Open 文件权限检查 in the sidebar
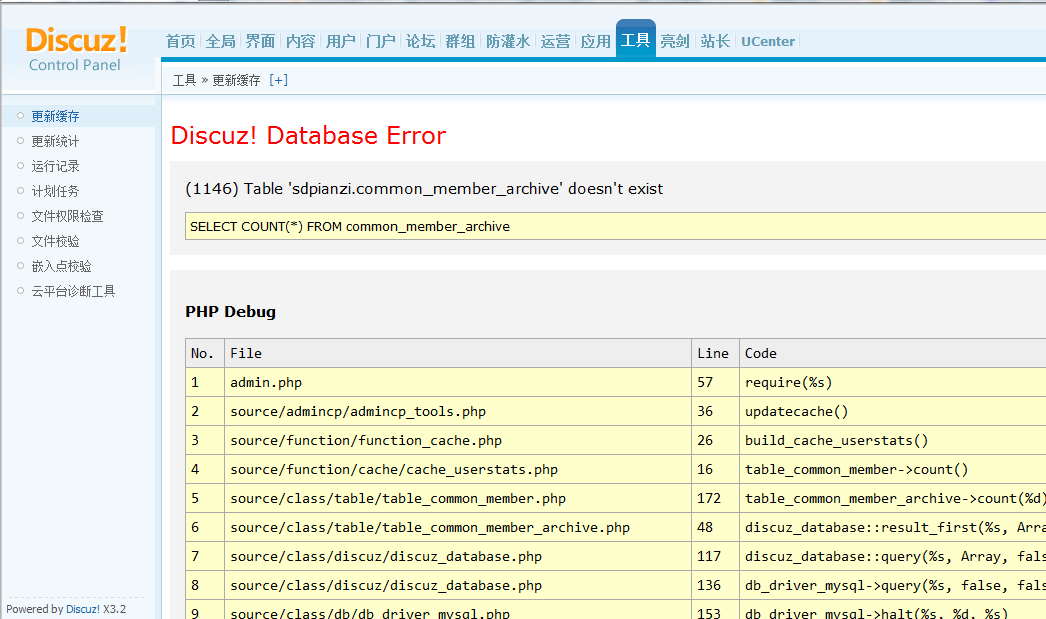This screenshot has width=1046, height=619. pyautogui.click(x=67, y=216)
